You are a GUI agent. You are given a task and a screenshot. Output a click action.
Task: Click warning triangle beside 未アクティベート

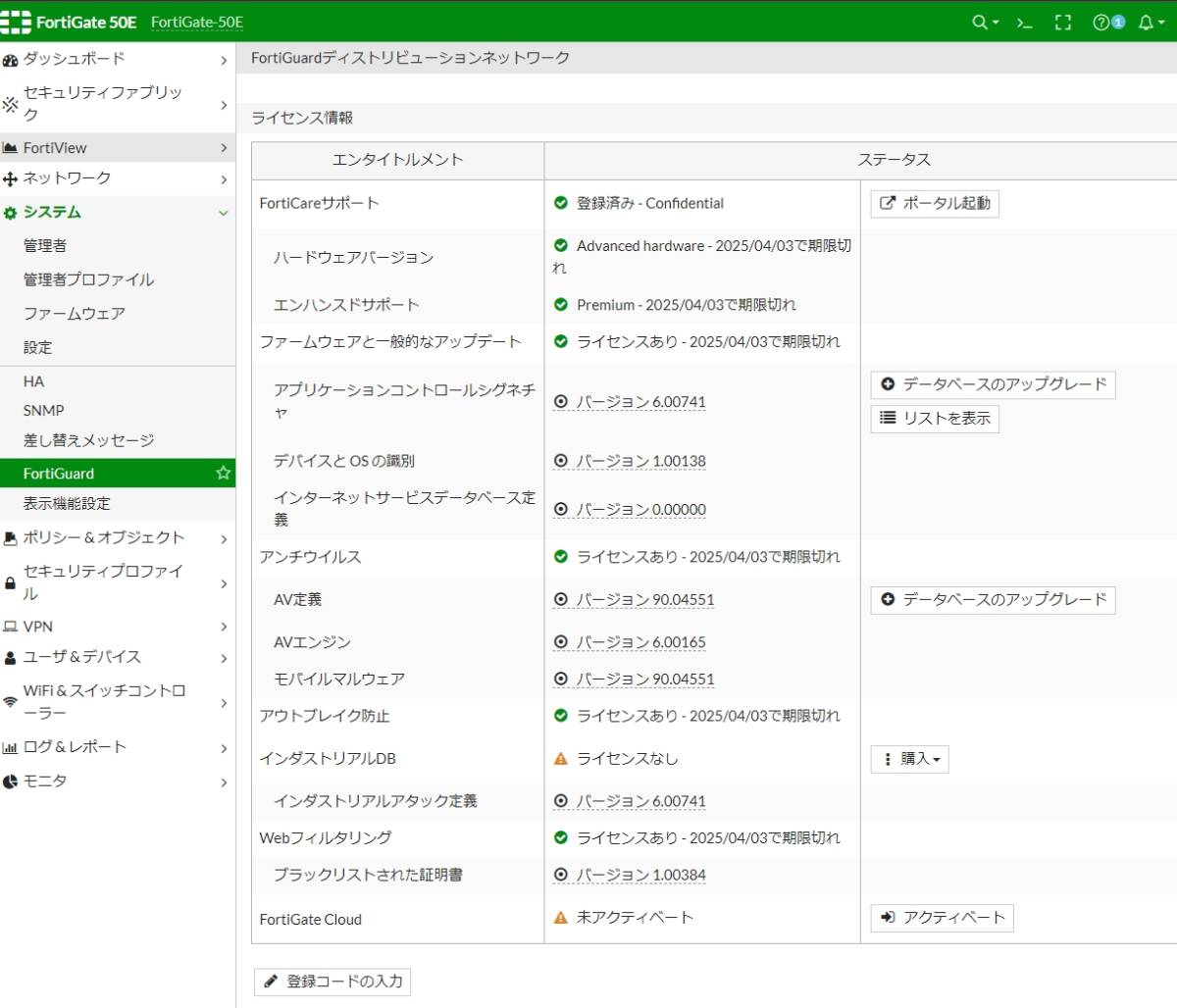561,917
